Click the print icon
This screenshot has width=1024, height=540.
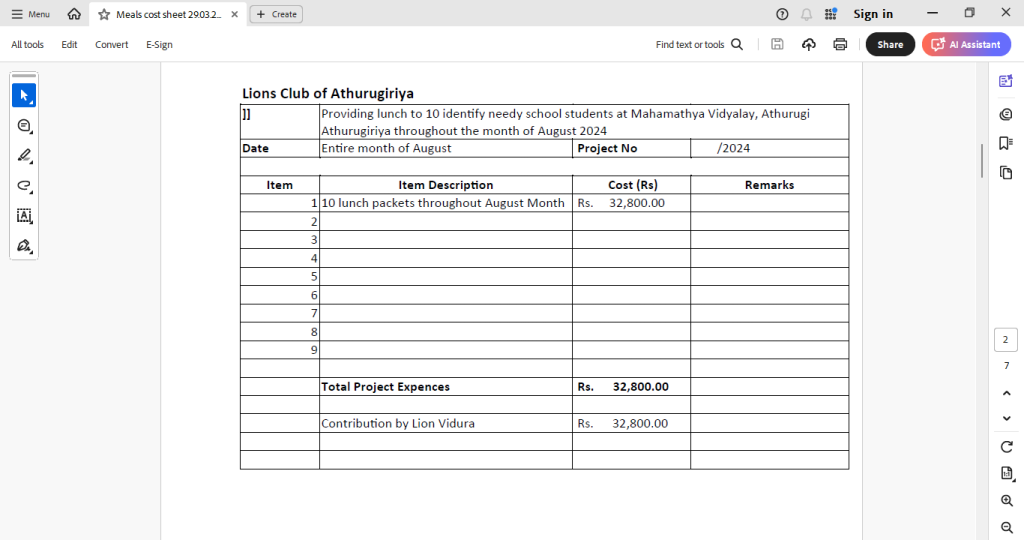840,44
